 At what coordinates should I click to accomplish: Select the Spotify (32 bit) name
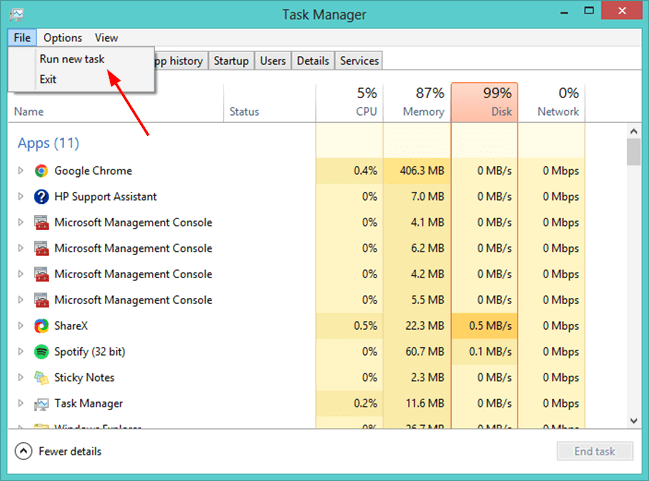(90, 351)
